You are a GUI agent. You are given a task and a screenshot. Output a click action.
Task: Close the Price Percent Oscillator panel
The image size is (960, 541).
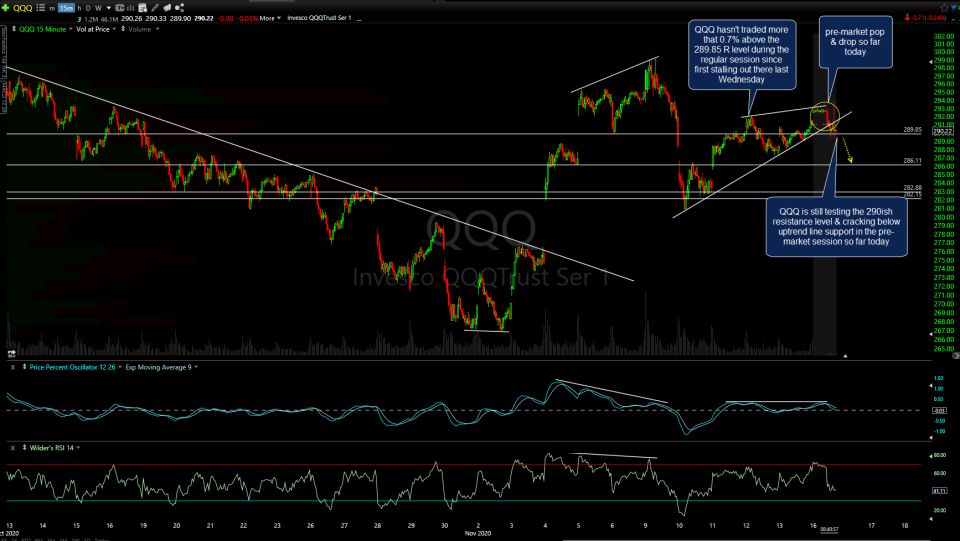pos(12,369)
